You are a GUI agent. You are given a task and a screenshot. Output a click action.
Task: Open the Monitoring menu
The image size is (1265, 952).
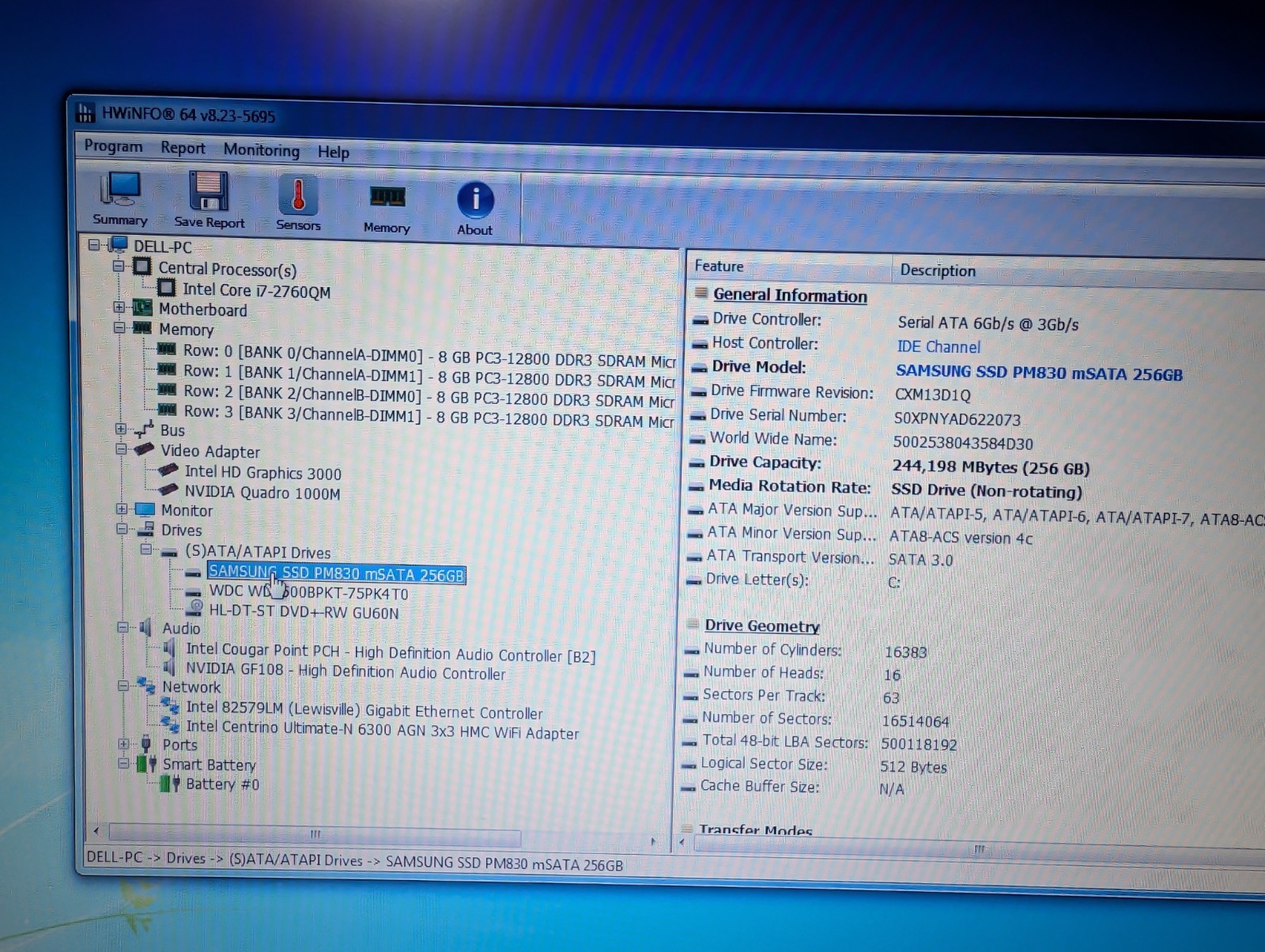[262, 149]
